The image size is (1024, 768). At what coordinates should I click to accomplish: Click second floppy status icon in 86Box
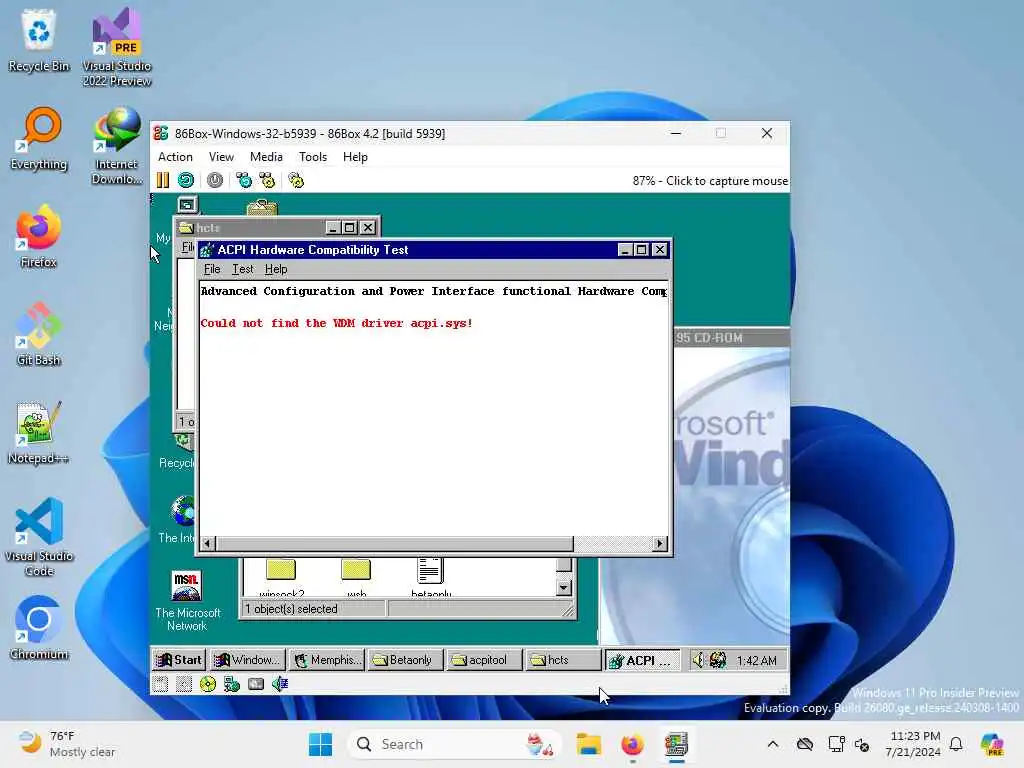[184, 684]
